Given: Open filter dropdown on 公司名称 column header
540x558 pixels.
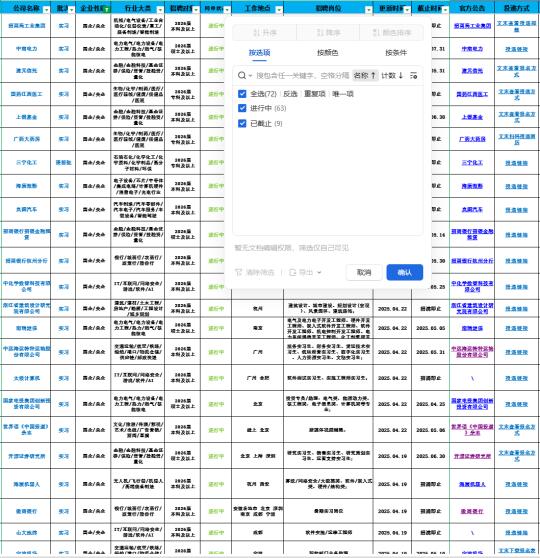Looking at the screenshot, I should click(46, 10).
